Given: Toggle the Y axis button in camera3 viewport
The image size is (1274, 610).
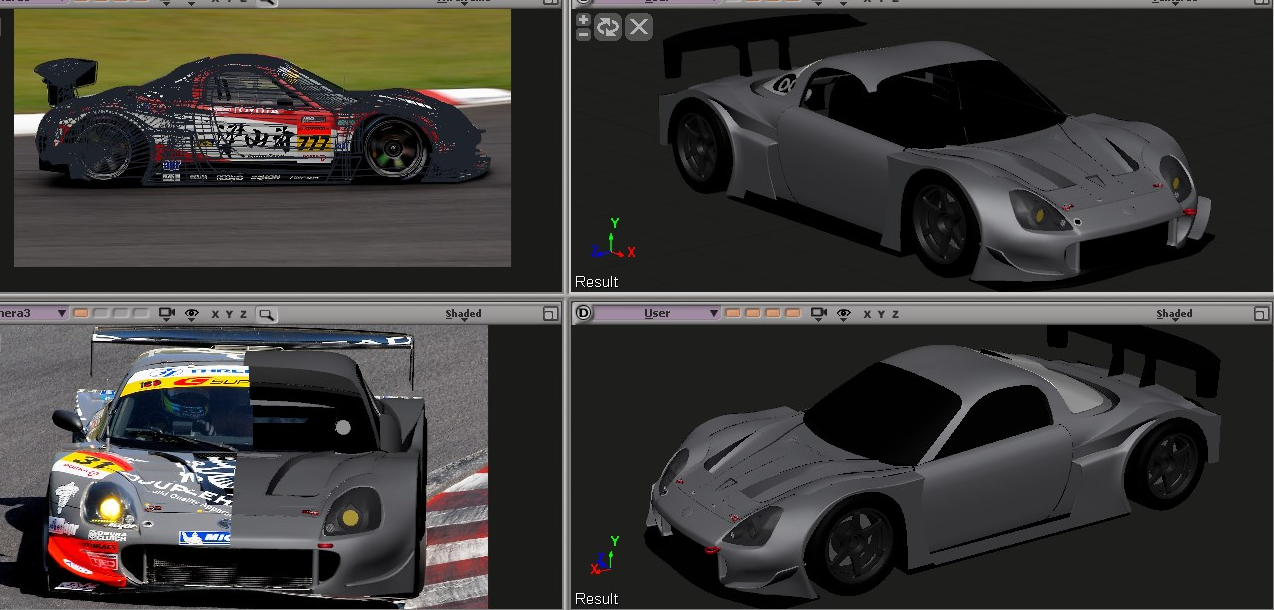Looking at the screenshot, I should coord(229,314).
